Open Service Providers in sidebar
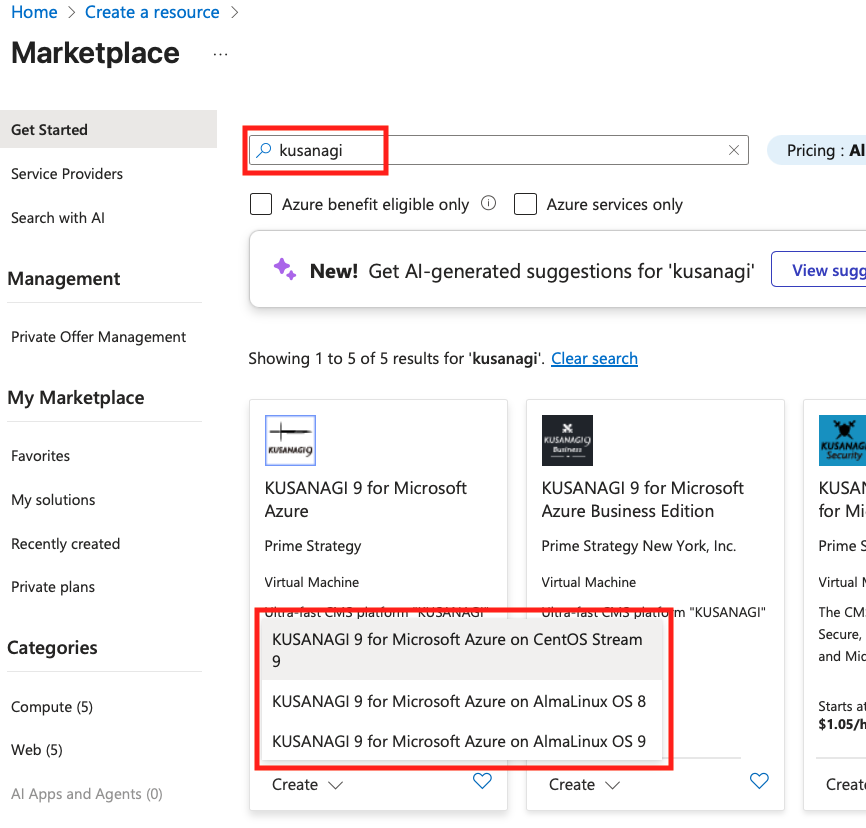This screenshot has height=828, width=866. click(x=67, y=173)
